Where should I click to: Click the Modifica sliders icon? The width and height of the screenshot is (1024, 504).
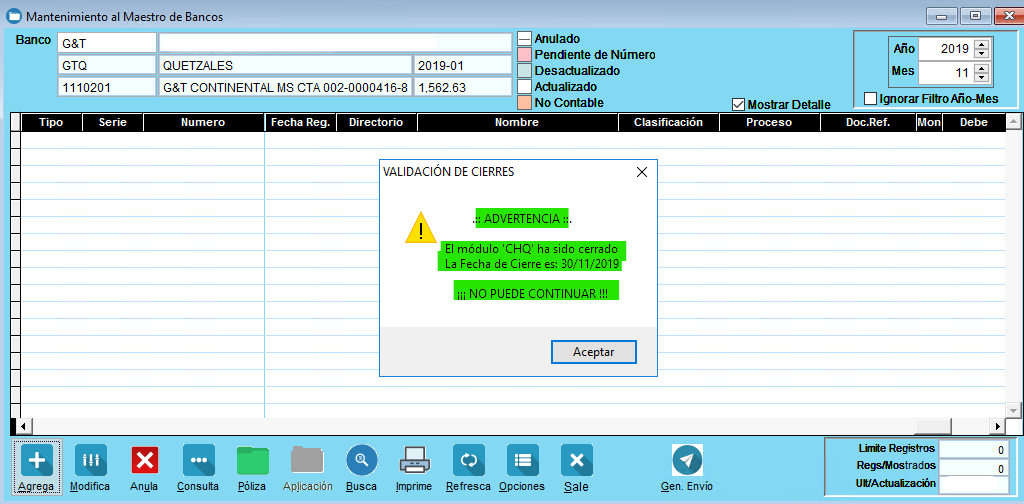pyautogui.click(x=90, y=460)
